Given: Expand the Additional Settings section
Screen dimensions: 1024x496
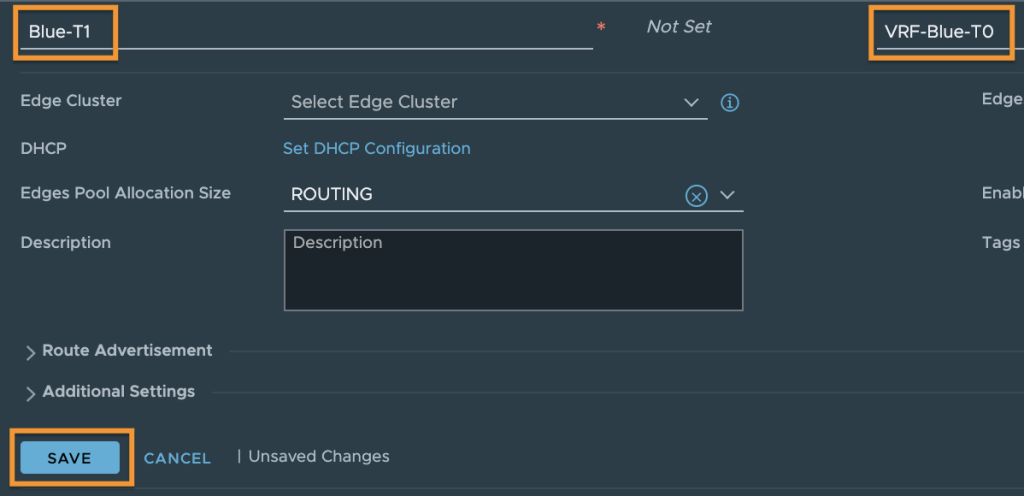Looking at the screenshot, I should (x=110, y=392).
